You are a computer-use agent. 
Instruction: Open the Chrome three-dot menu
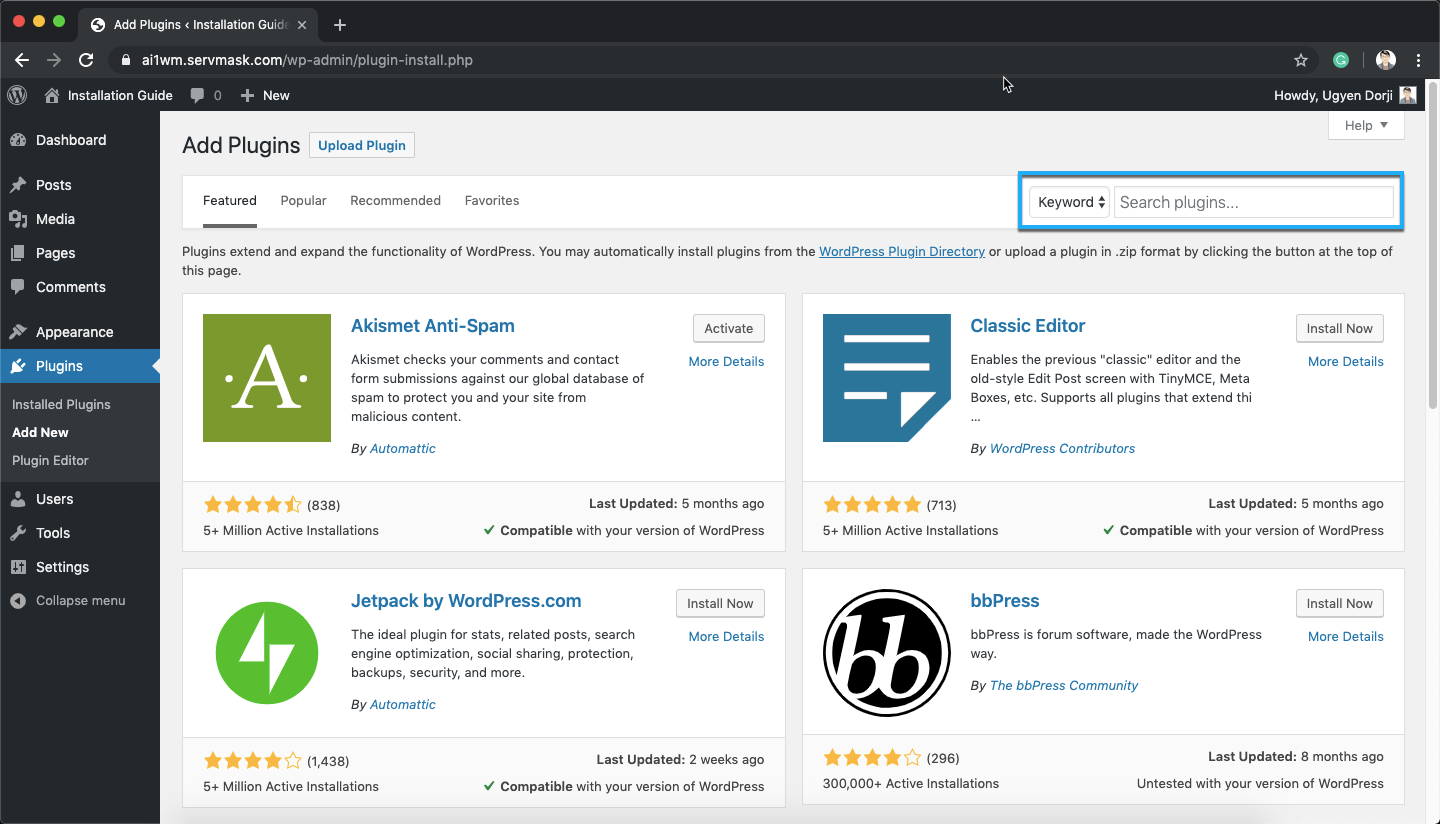(1419, 60)
